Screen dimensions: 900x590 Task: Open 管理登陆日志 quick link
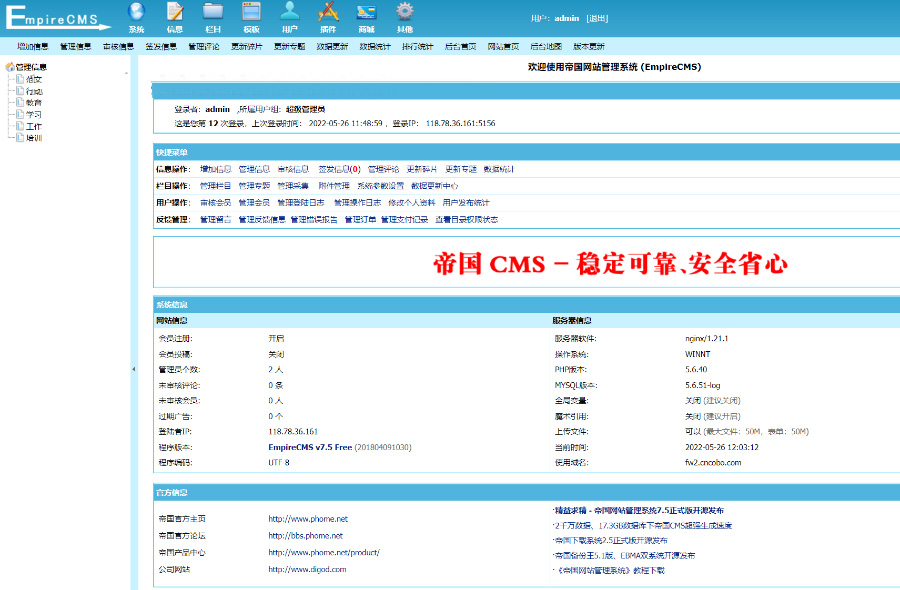coord(301,203)
